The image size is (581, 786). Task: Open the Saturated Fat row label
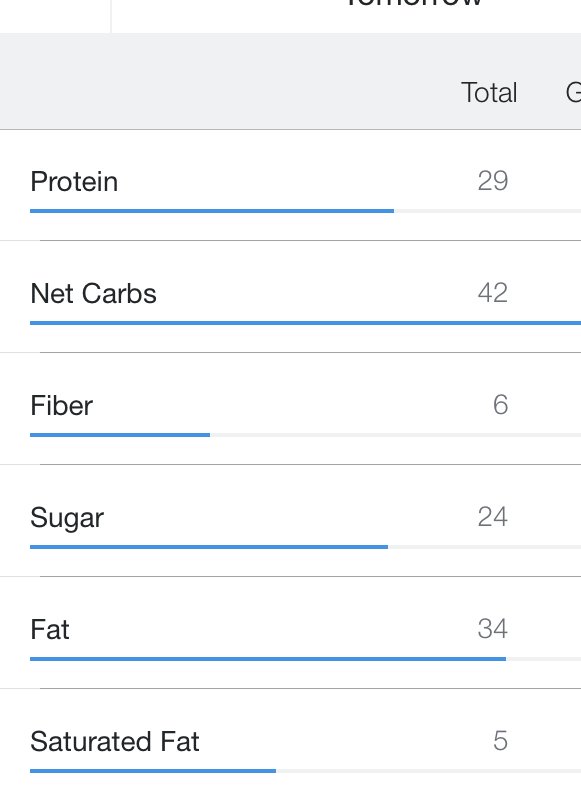coord(115,741)
